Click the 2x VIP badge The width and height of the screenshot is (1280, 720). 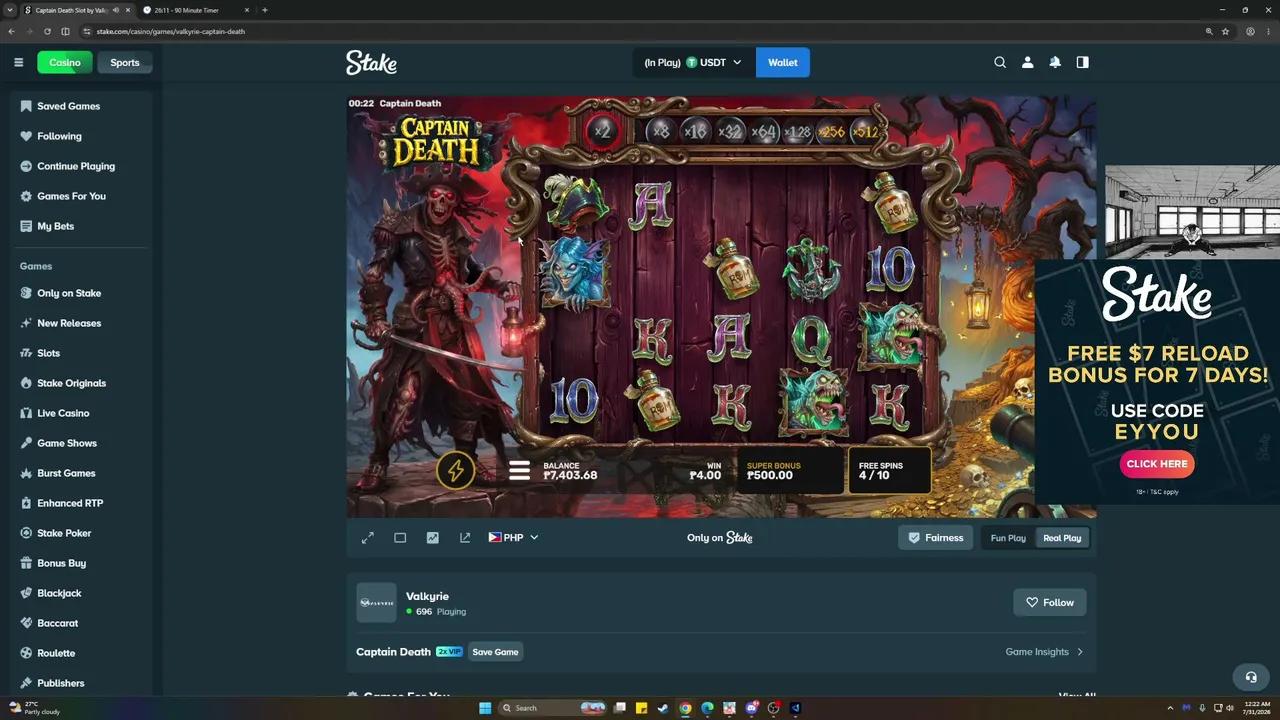[449, 652]
